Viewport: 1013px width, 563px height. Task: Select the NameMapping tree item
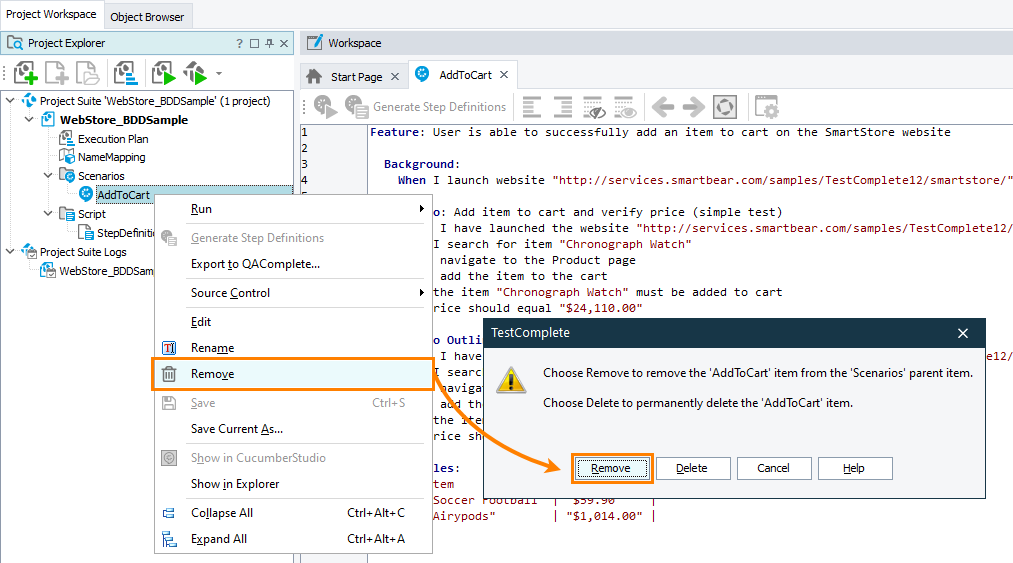pyautogui.click(x=111, y=157)
